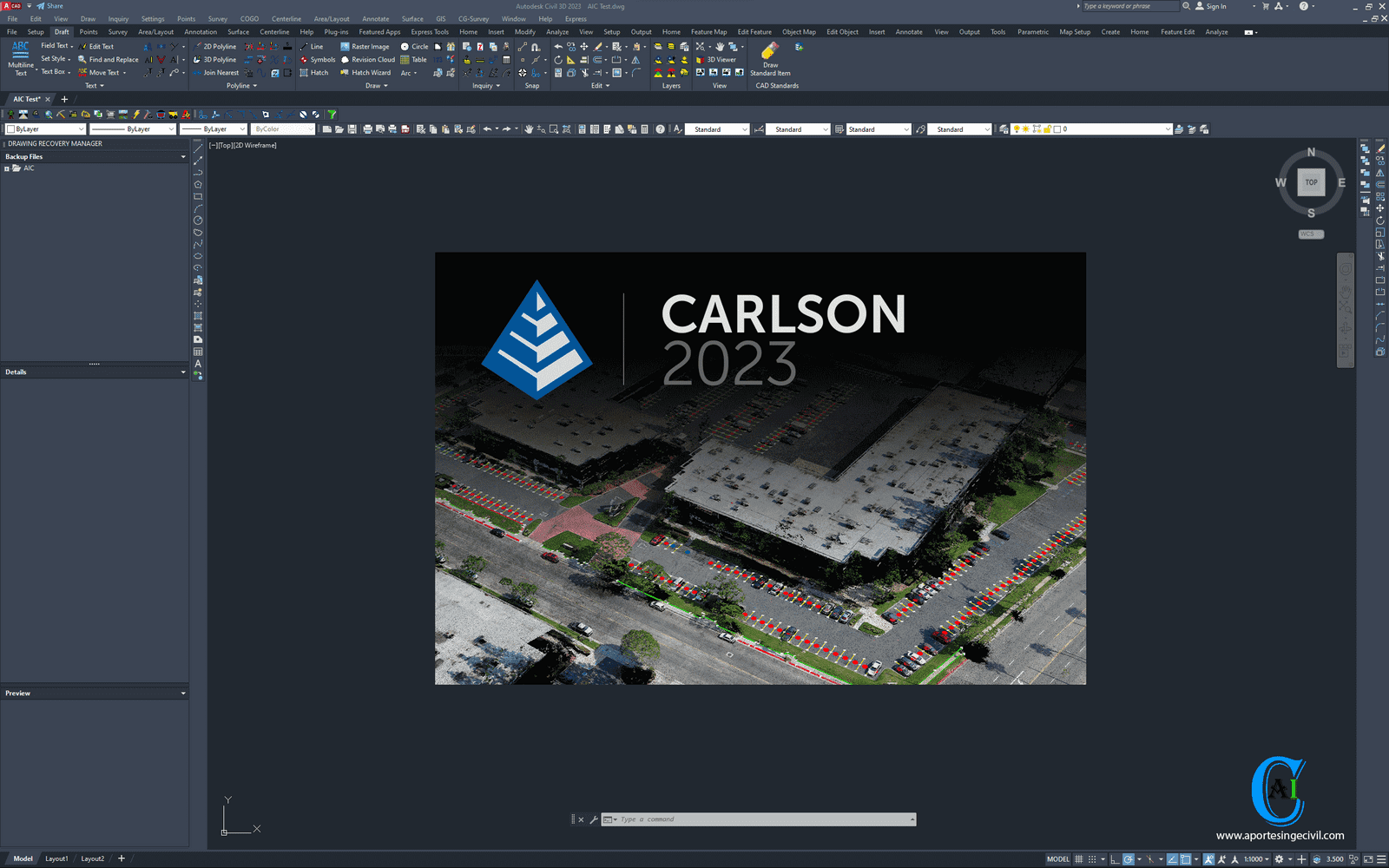Toggle annotation visibility in status bar
Screen dimensions: 1389x868
[x=1208, y=859]
